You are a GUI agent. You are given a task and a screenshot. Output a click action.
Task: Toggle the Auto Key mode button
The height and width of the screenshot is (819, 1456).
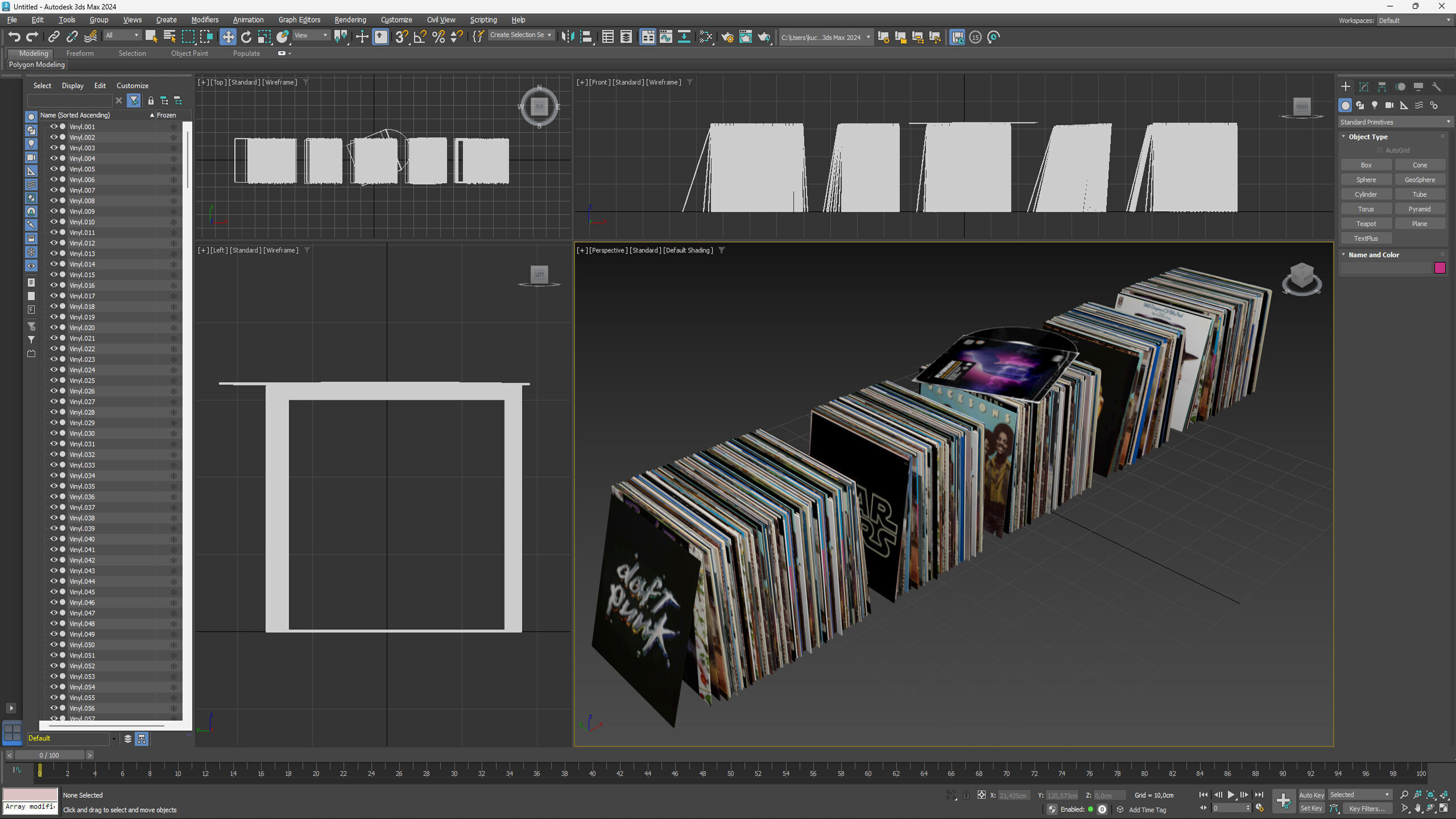pyautogui.click(x=1312, y=795)
